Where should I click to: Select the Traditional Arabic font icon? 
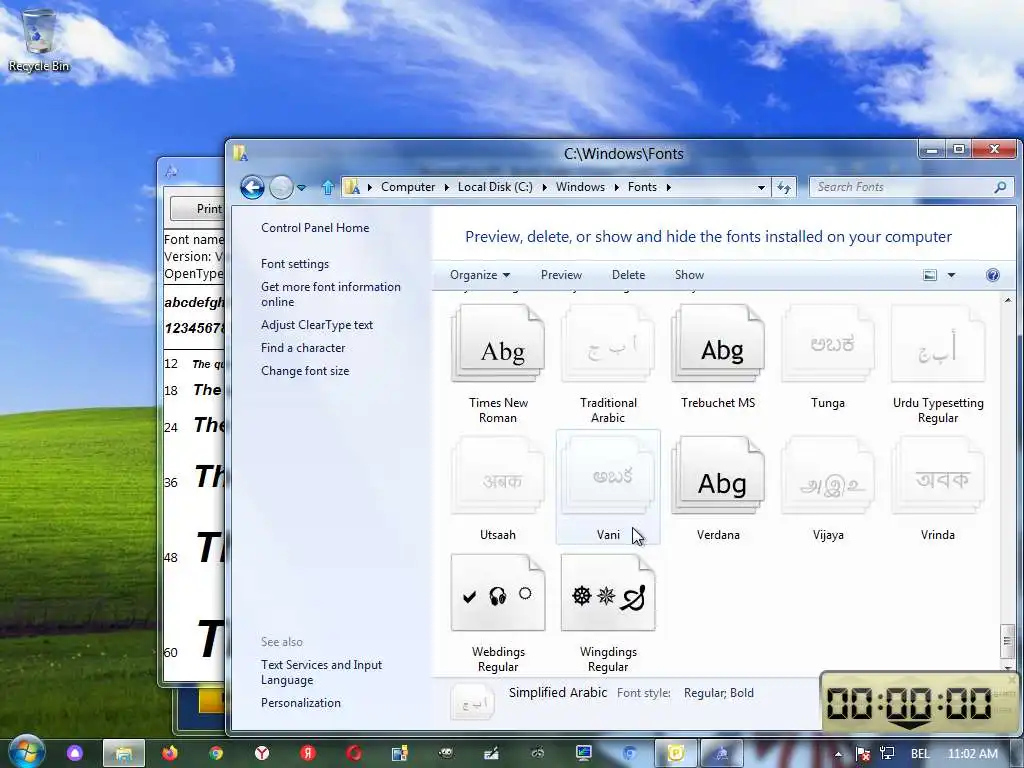pos(608,344)
